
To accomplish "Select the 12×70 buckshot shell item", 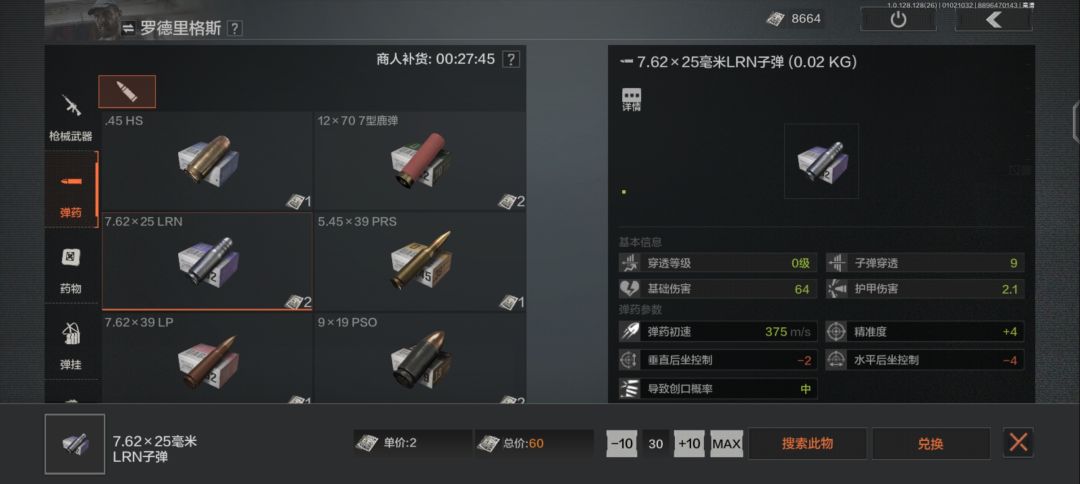I will point(420,161).
